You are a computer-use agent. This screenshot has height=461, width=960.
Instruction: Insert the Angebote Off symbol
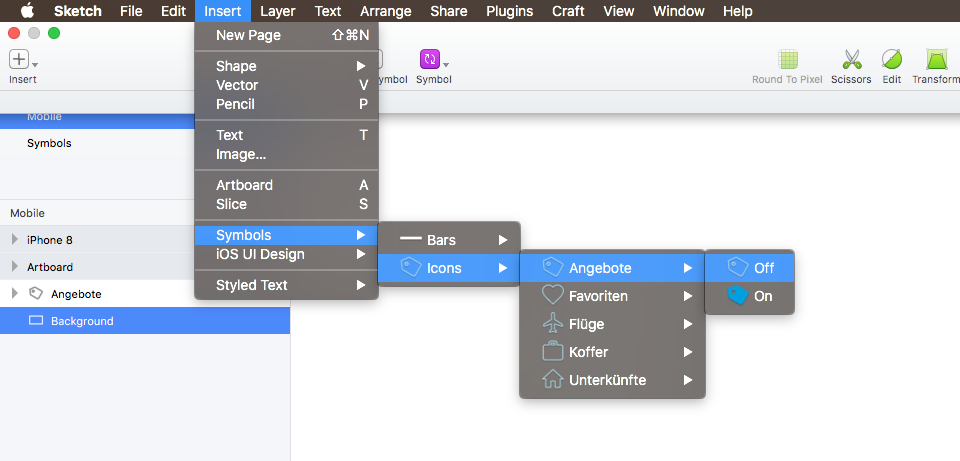point(750,268)
